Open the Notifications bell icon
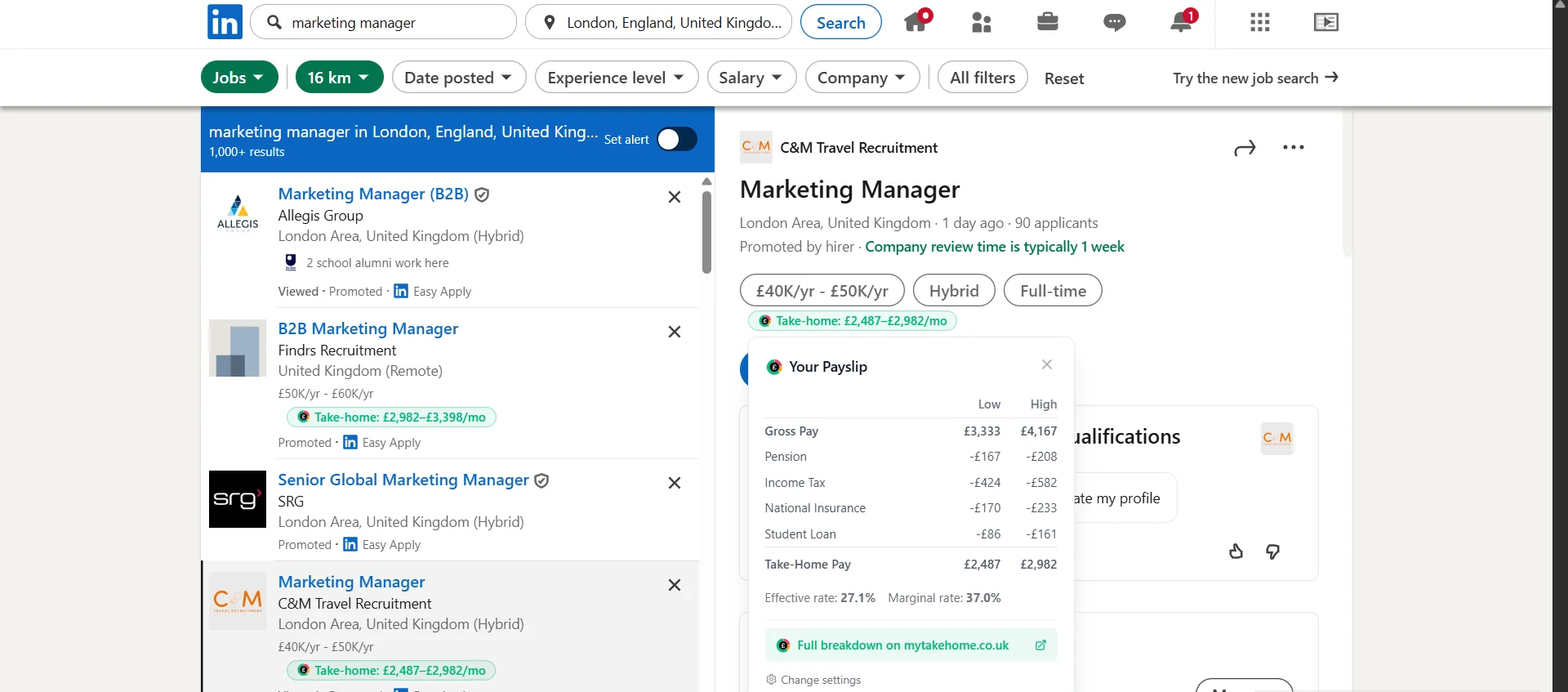This screenshot has height=692, width=1568. click(1183, 20)
